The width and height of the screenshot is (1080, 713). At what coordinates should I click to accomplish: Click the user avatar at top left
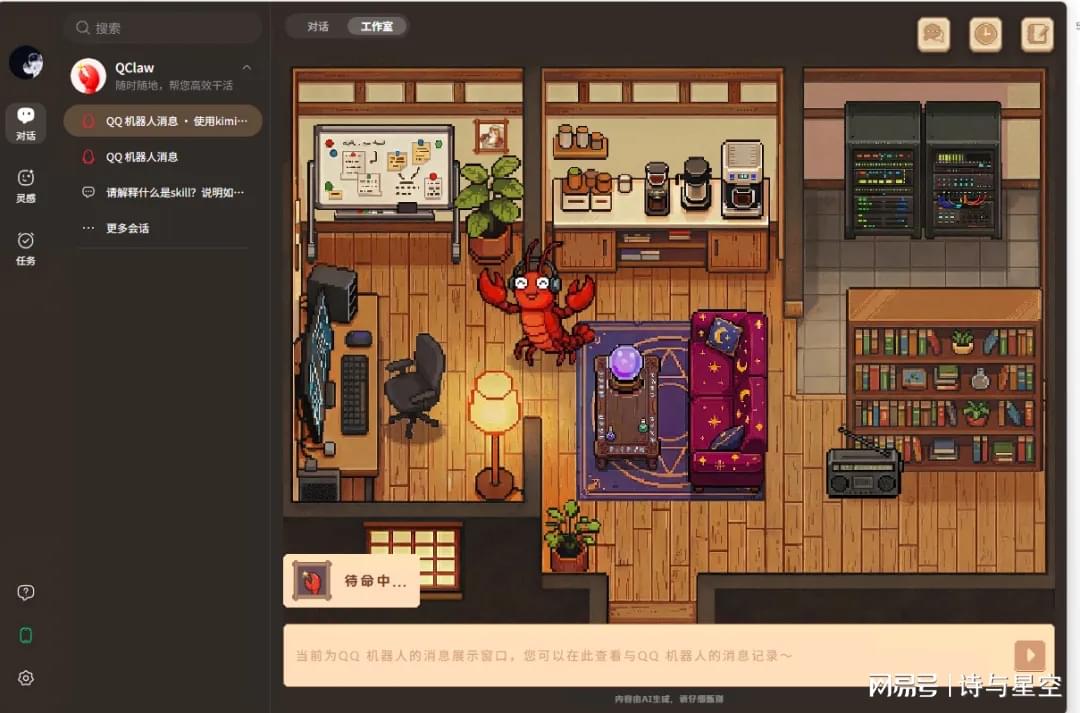pos(26,62)
